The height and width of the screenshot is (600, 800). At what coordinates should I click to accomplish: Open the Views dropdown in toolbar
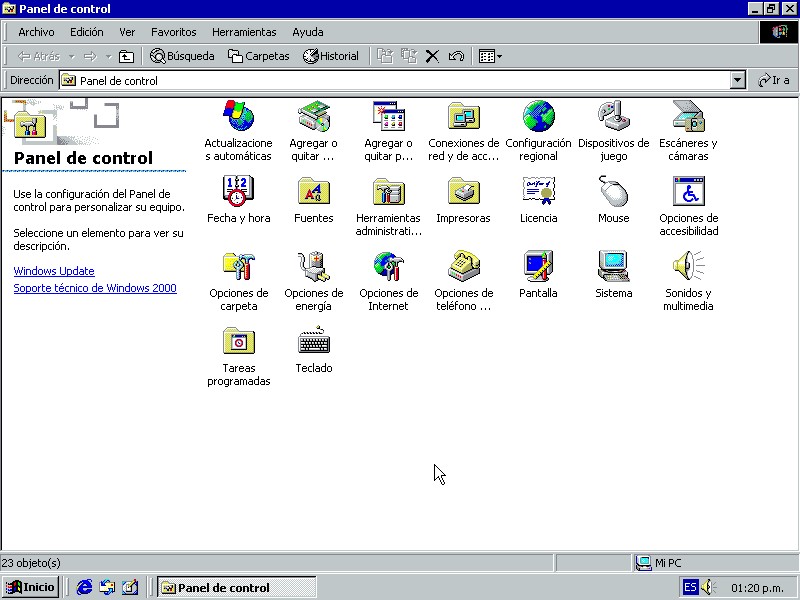tap(490, 56)
